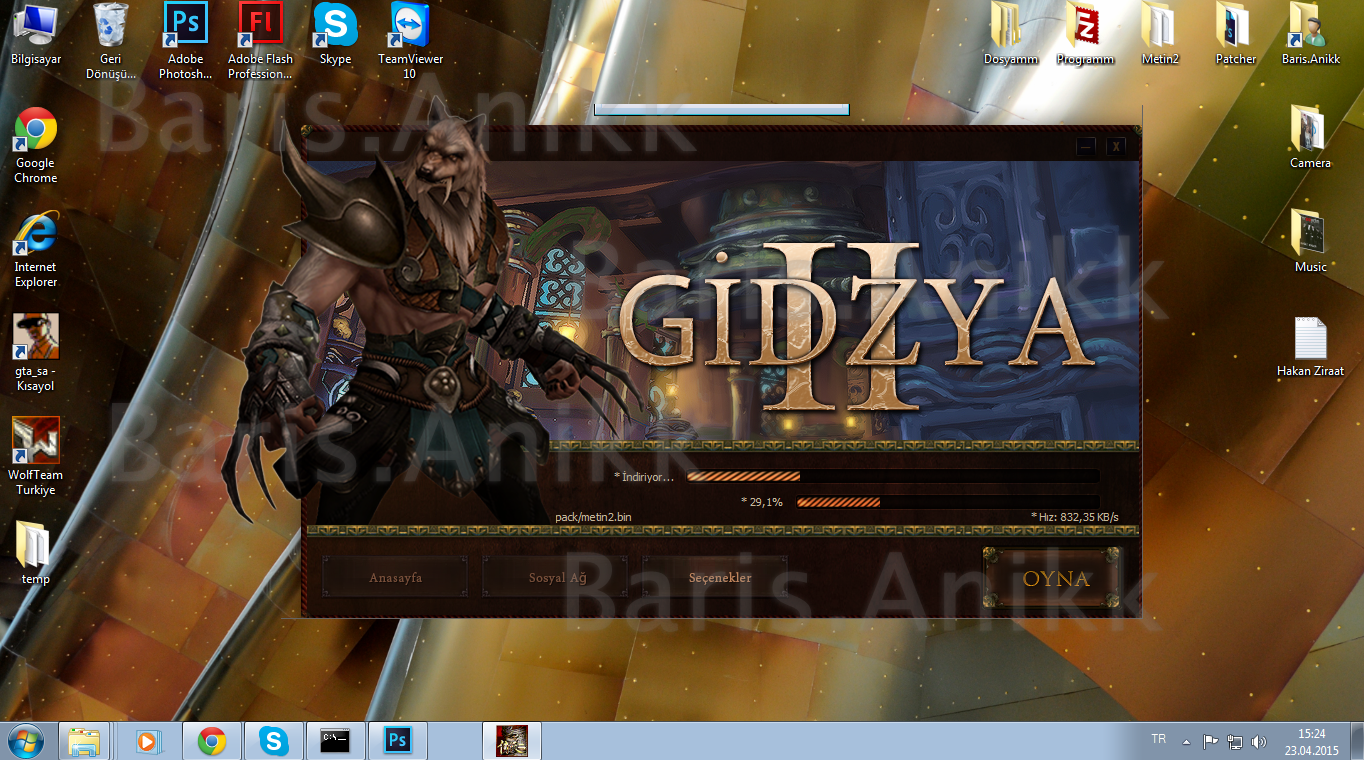This screenshot has height=760, width=1364.
Task: Minimize the Gidzya patcher window
Action: tap(1086, 146)
